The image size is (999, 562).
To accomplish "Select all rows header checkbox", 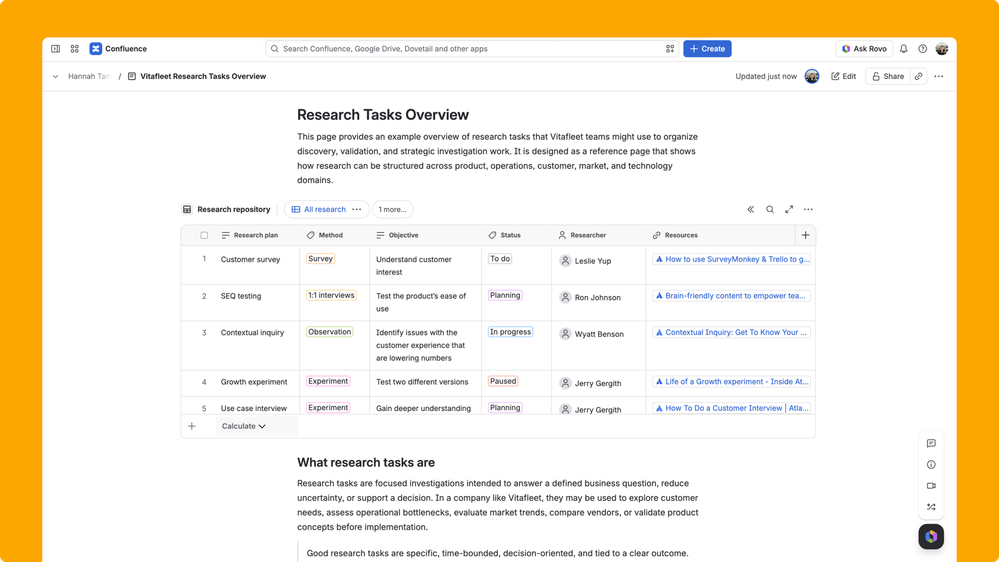I will tap(204, 235).
